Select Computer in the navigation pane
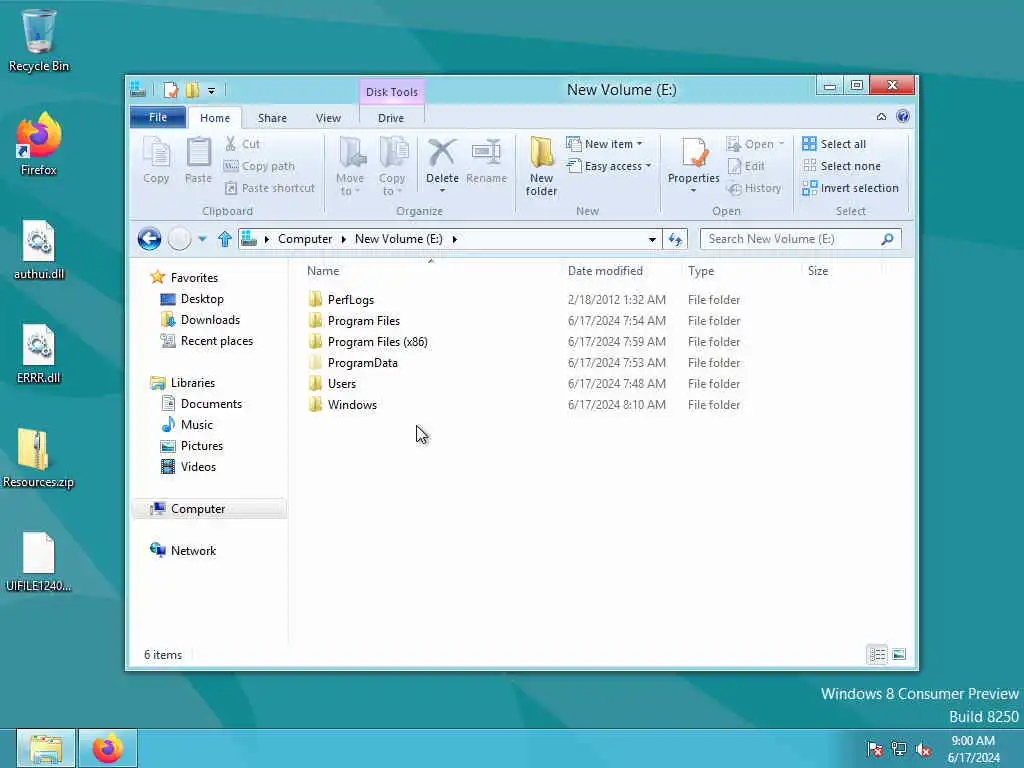The image size is (1024, 768). tap(198, 509)
